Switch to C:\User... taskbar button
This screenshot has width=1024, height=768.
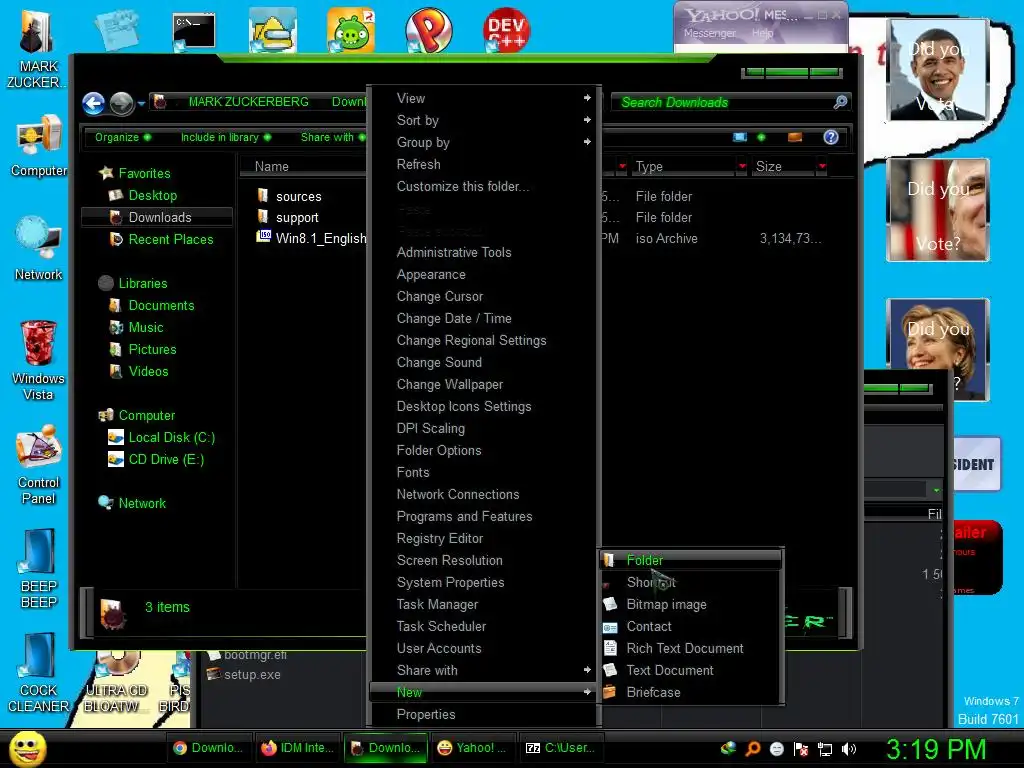pyautogui.click(x=561, y=748)
